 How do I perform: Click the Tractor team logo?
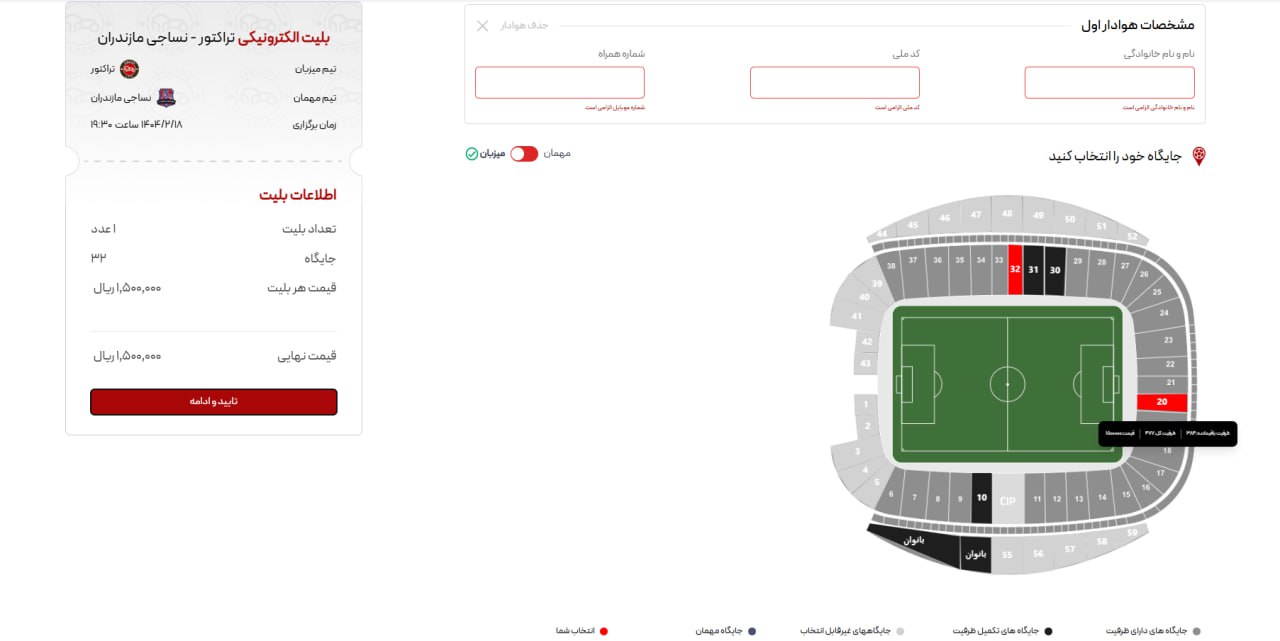[129, 69]
